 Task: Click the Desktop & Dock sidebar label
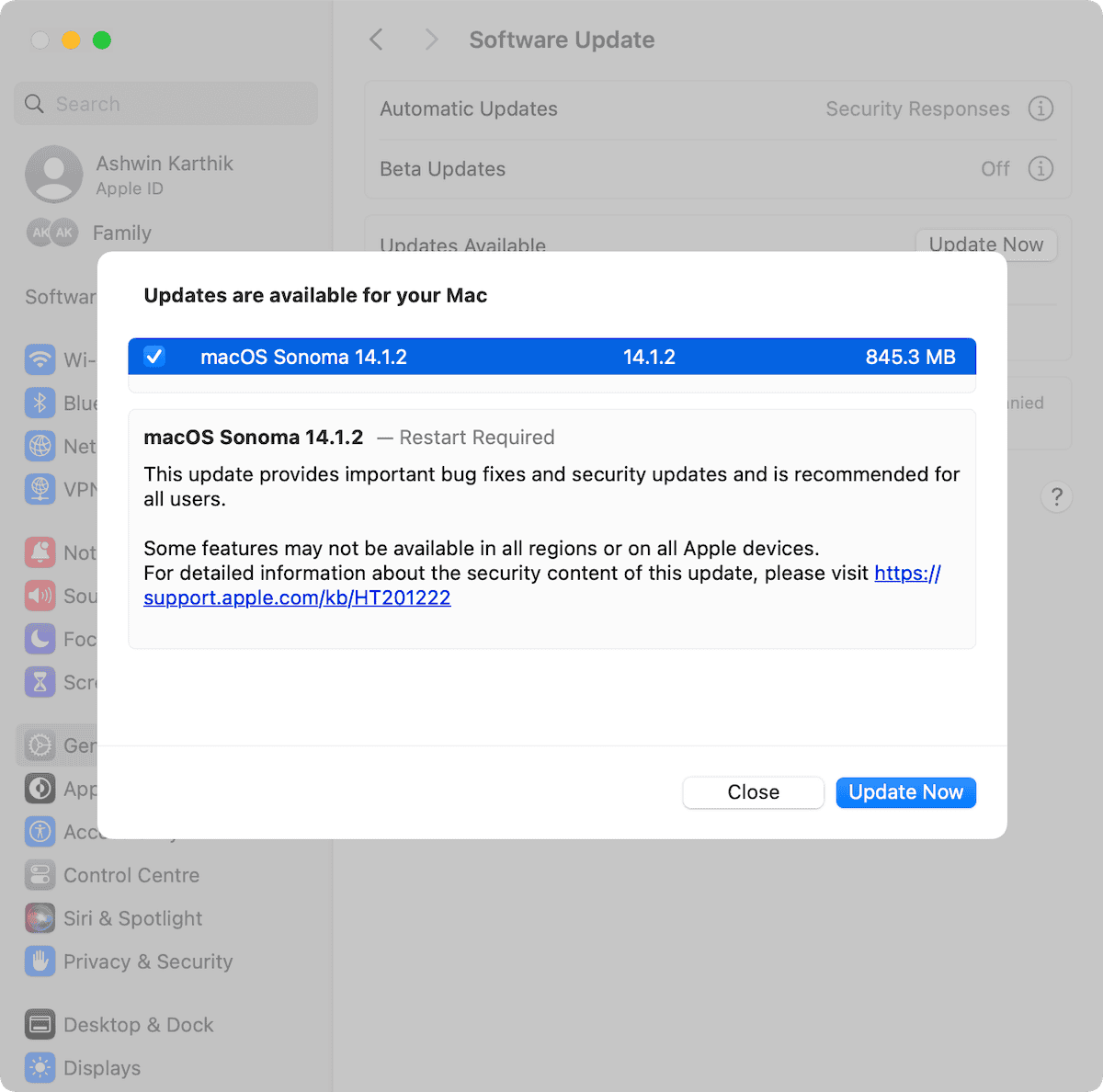click(139, 1025)
